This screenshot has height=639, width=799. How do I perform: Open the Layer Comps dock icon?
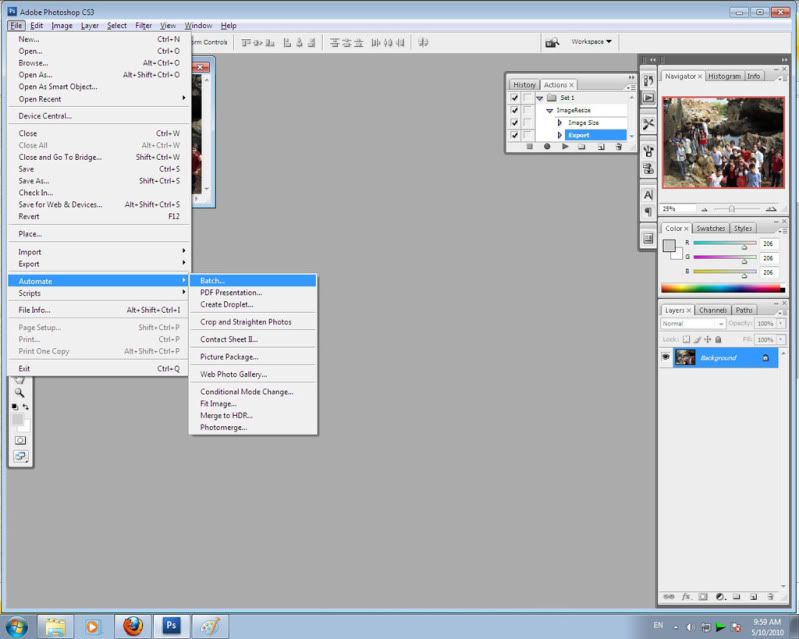click(648, 238)
